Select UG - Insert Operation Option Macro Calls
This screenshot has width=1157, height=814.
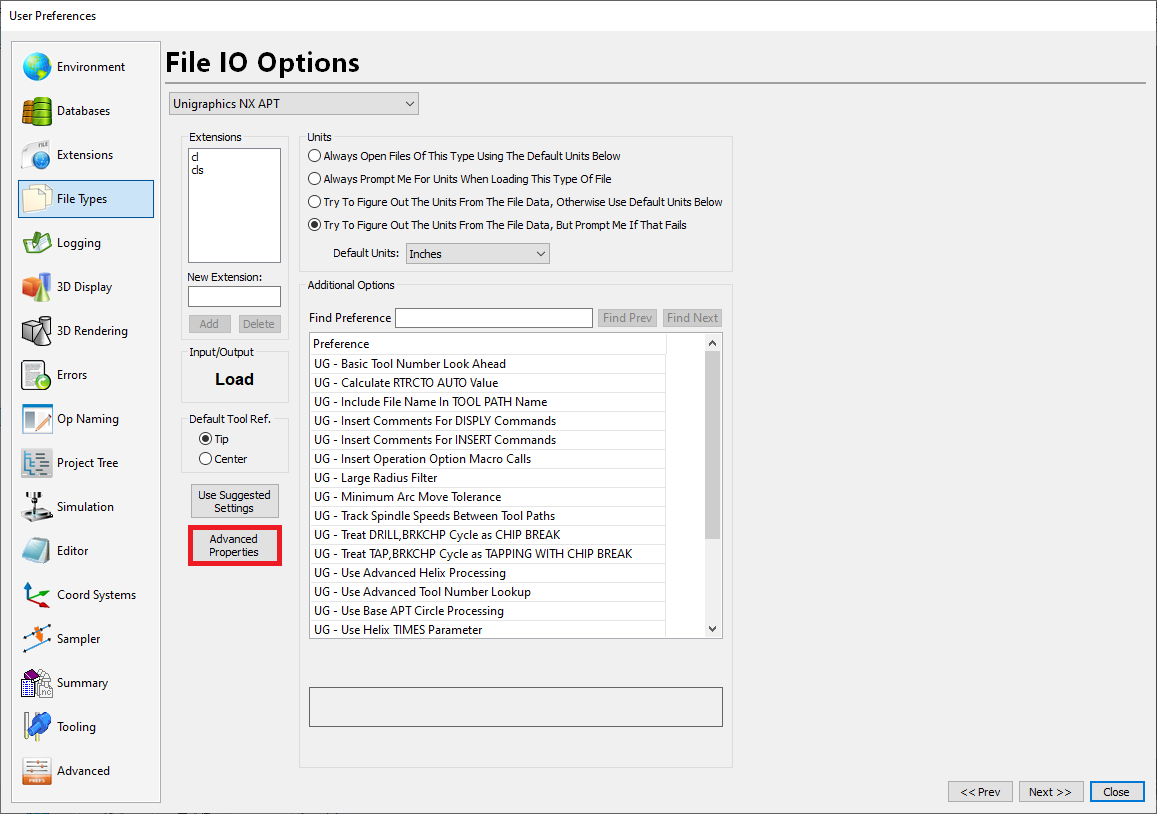pos(488,459)
